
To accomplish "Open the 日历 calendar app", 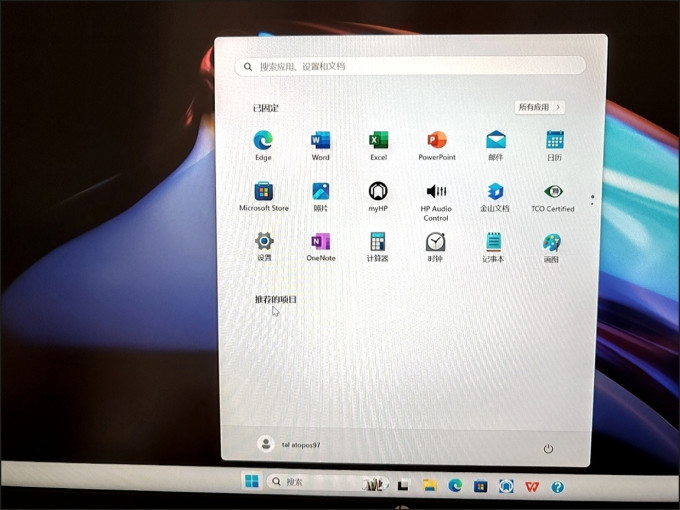I will pyautogui.click(x=555, y=146).
